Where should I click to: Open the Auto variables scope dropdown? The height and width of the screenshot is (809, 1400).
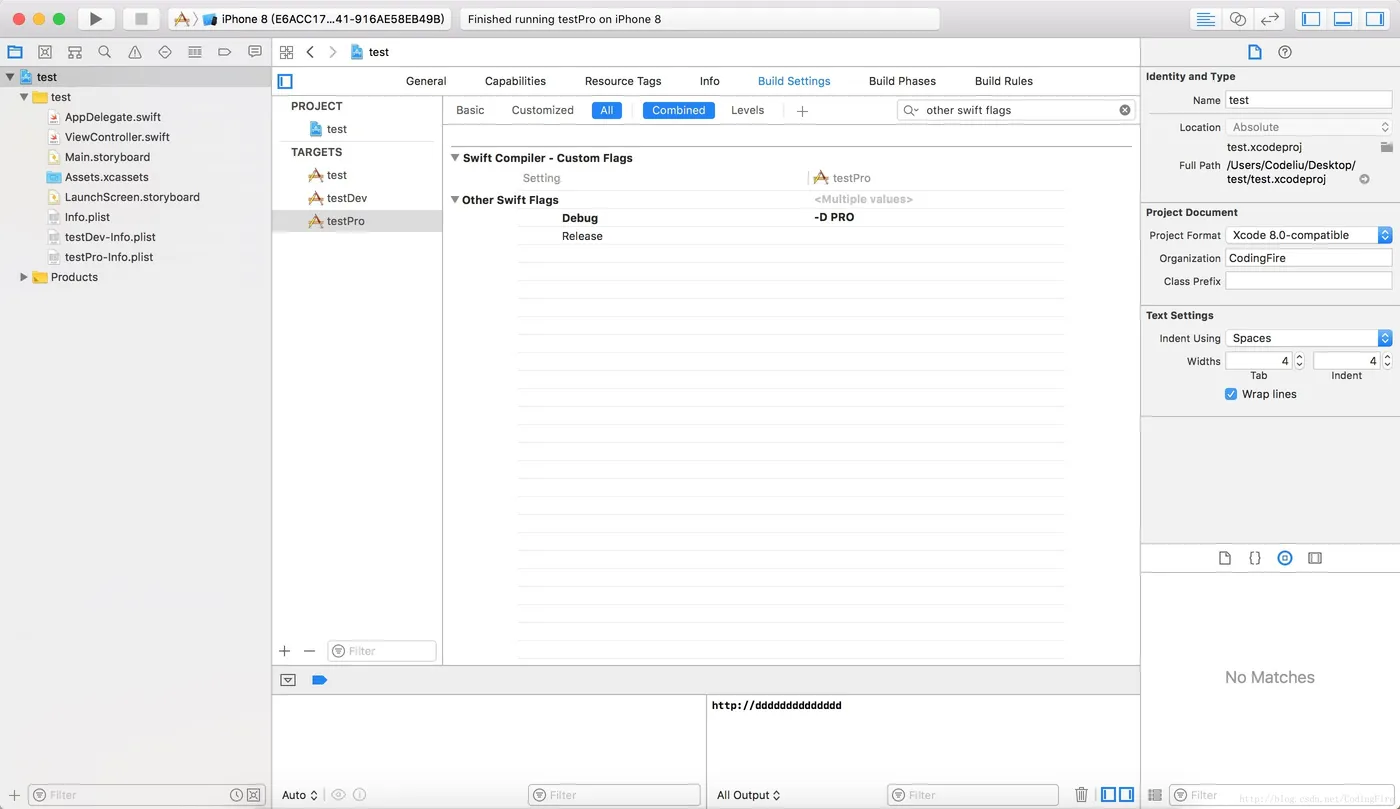point(300,795)
